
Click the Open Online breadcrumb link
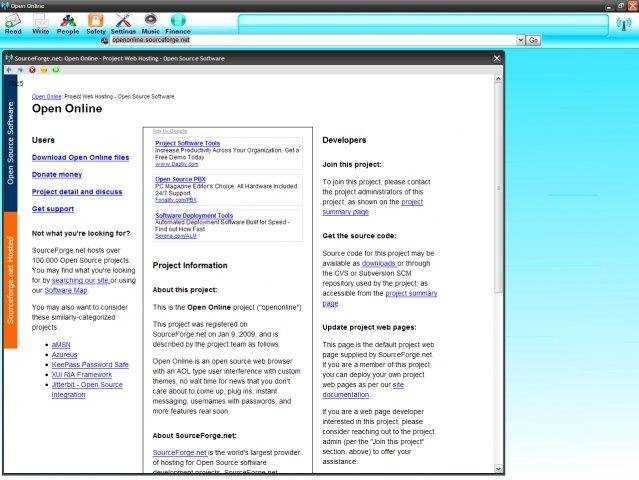pyautogui.click(x=46, y=97)
